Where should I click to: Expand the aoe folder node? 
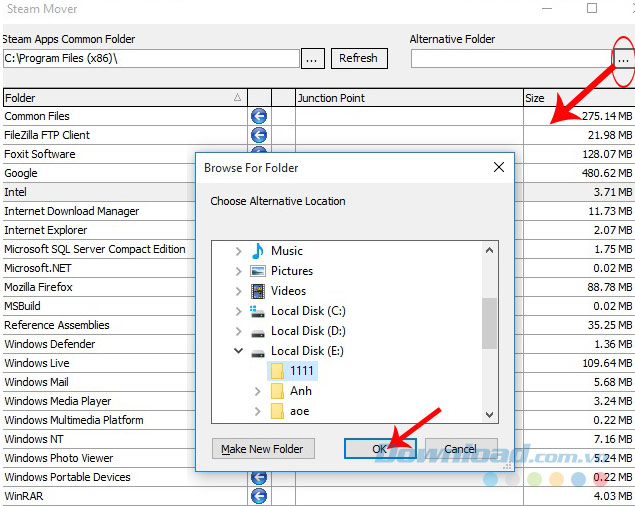point(258,411)
